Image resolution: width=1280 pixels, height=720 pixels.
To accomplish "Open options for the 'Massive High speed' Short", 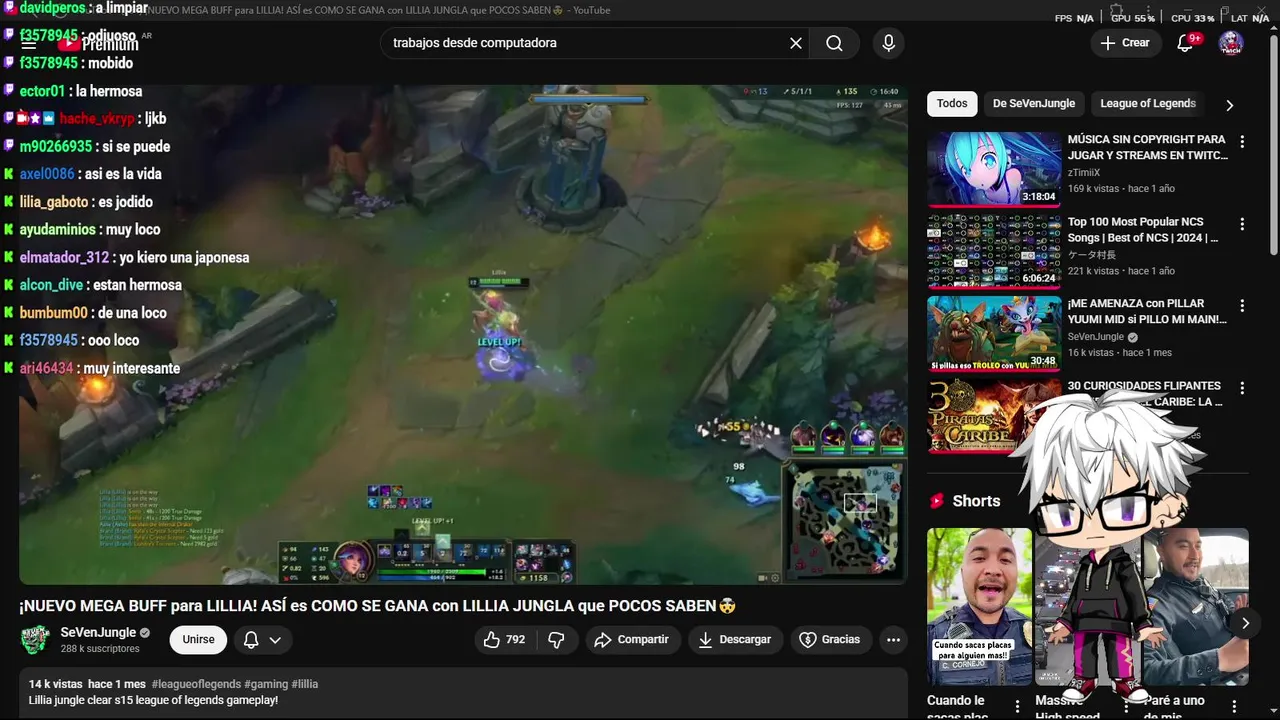I will pos(1126,707).
